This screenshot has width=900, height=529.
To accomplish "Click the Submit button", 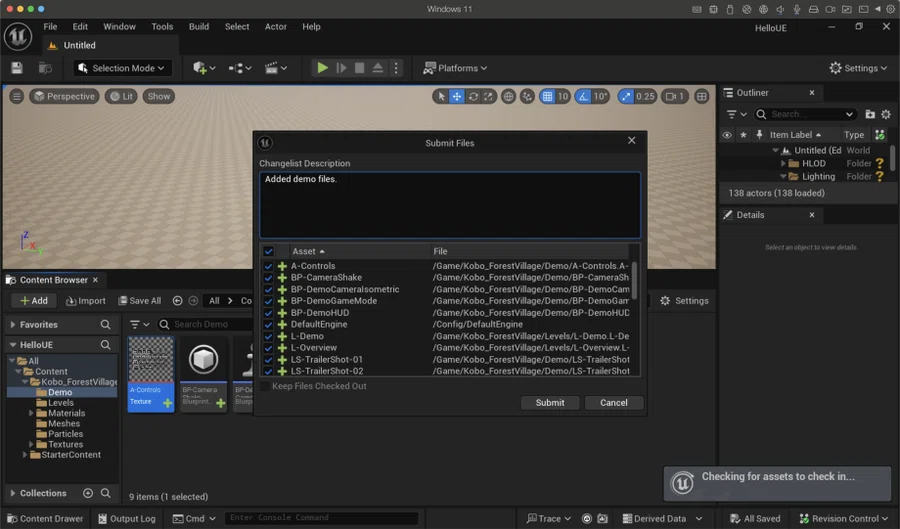I will 550,403.
